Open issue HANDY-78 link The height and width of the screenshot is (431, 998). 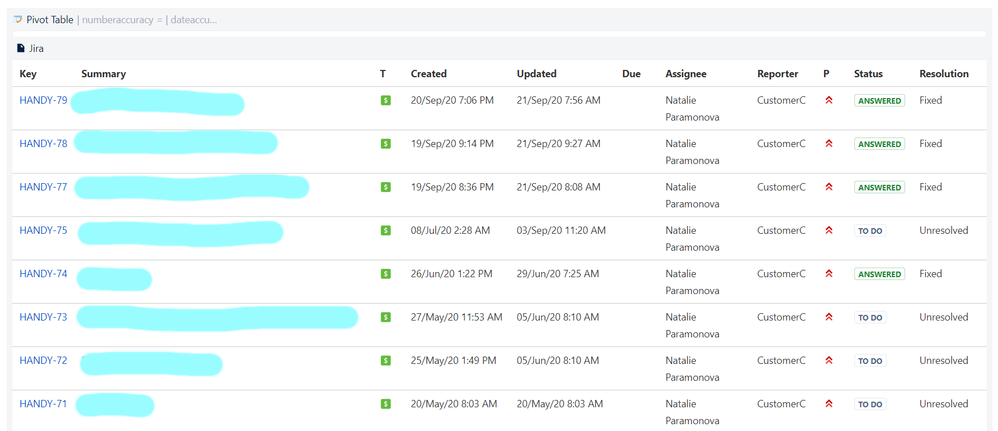click(x=43, y=143)
